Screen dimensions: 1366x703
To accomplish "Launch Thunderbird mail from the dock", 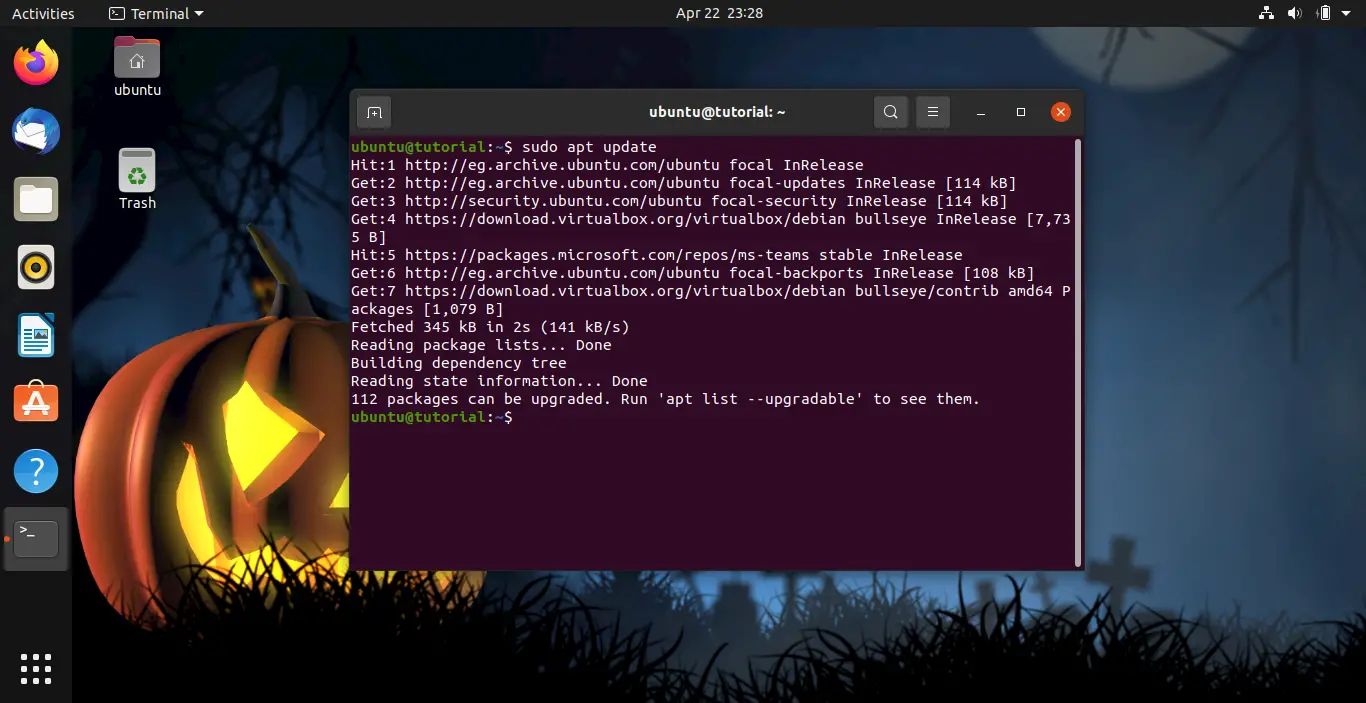I will click(36, 131).
